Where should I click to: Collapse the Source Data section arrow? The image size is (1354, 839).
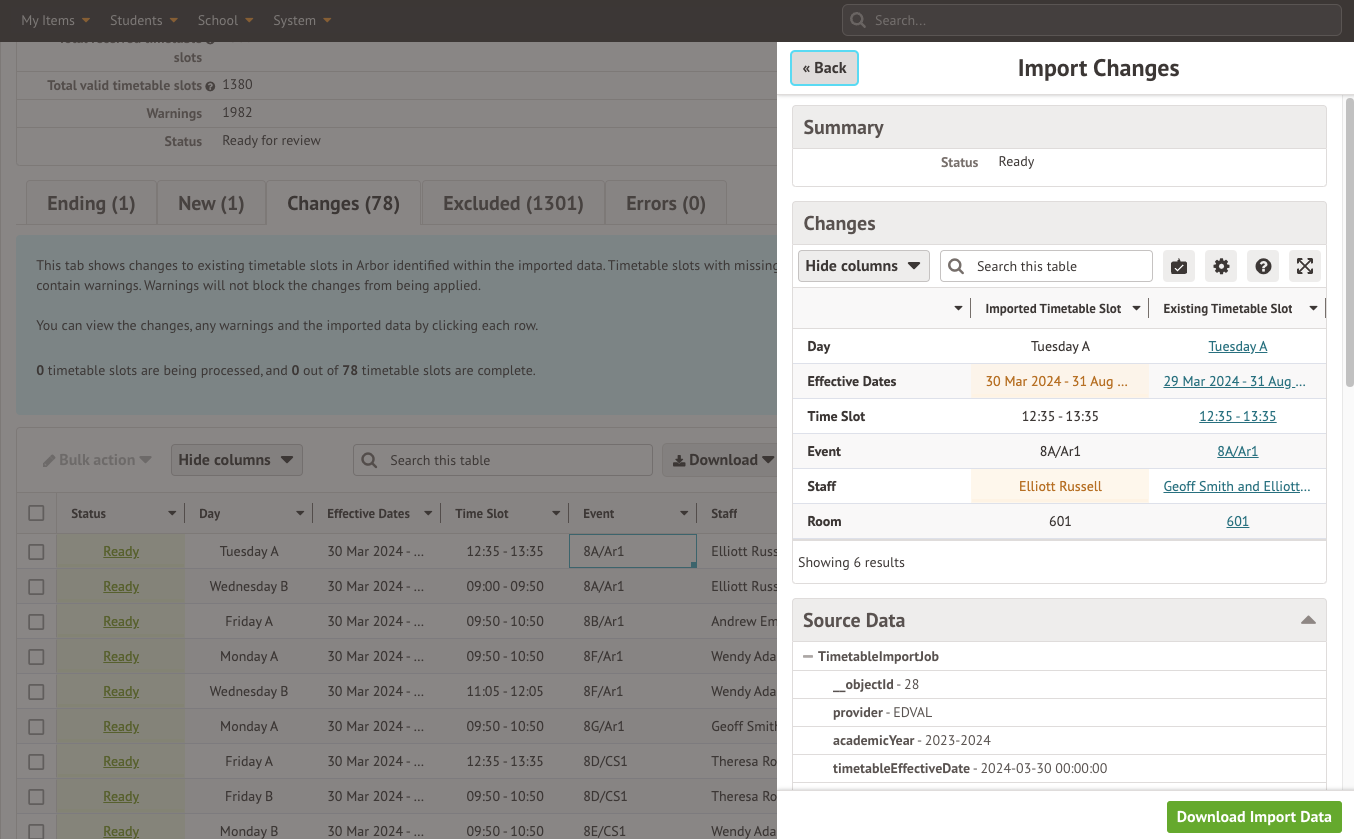click(1307, 621)
